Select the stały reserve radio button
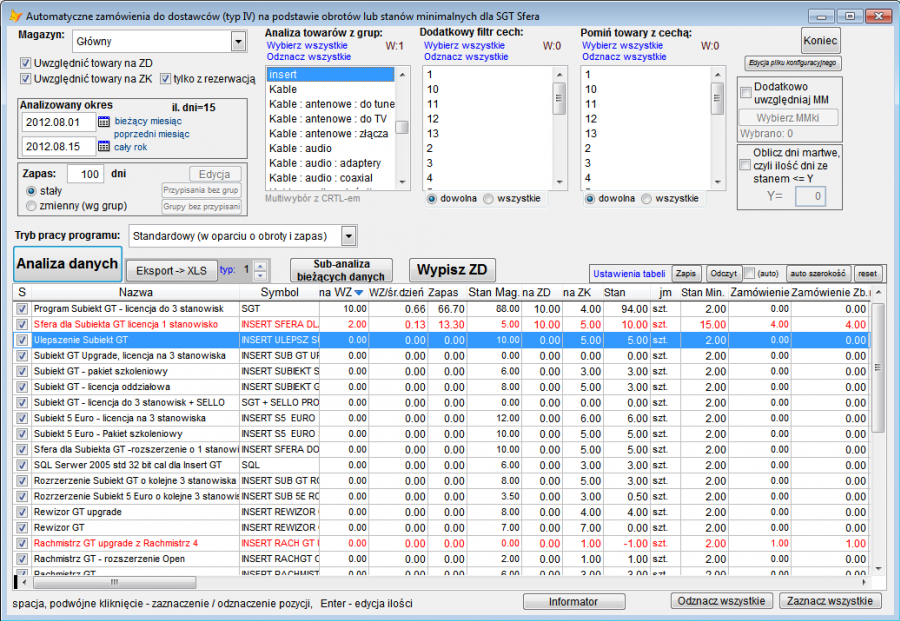Screen dimensions: 900x621 tap(31, 191)
